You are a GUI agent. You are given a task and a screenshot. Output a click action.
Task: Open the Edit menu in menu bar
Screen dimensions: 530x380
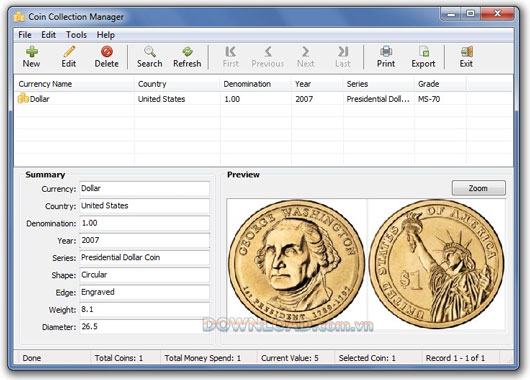click(x=48, y=35)
